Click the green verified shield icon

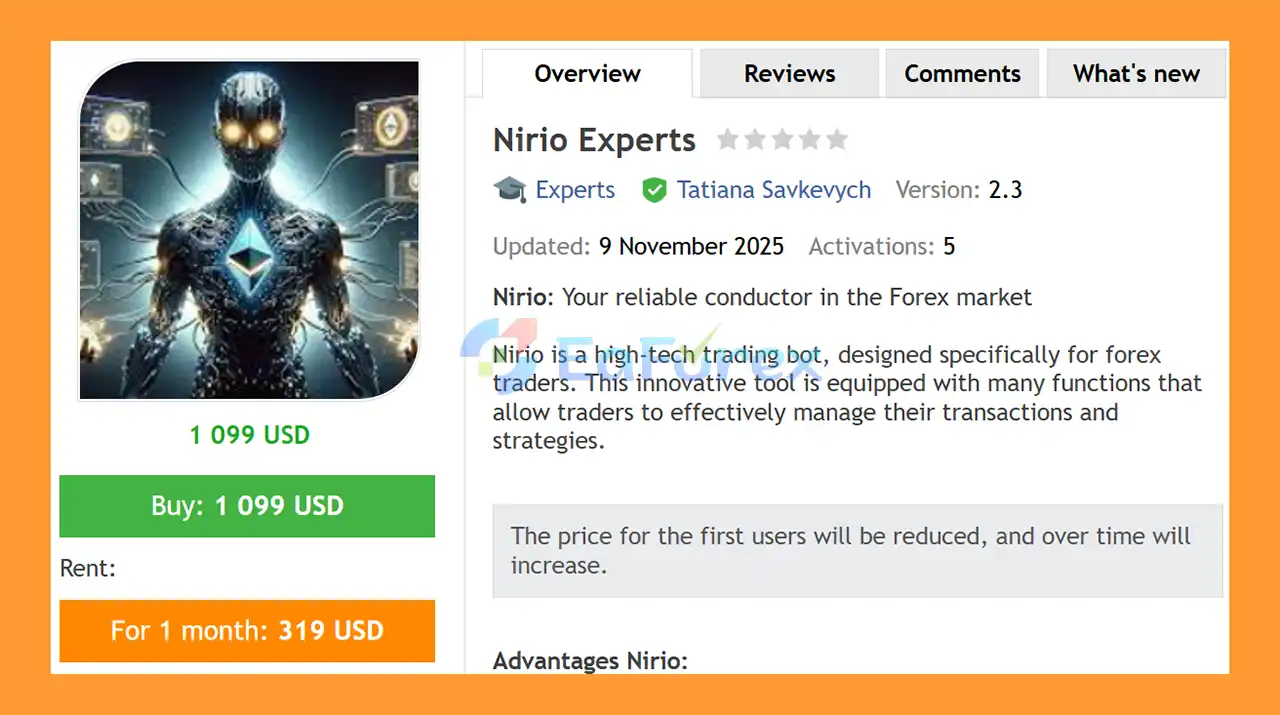pyautogui.click(x=654, y=190)
